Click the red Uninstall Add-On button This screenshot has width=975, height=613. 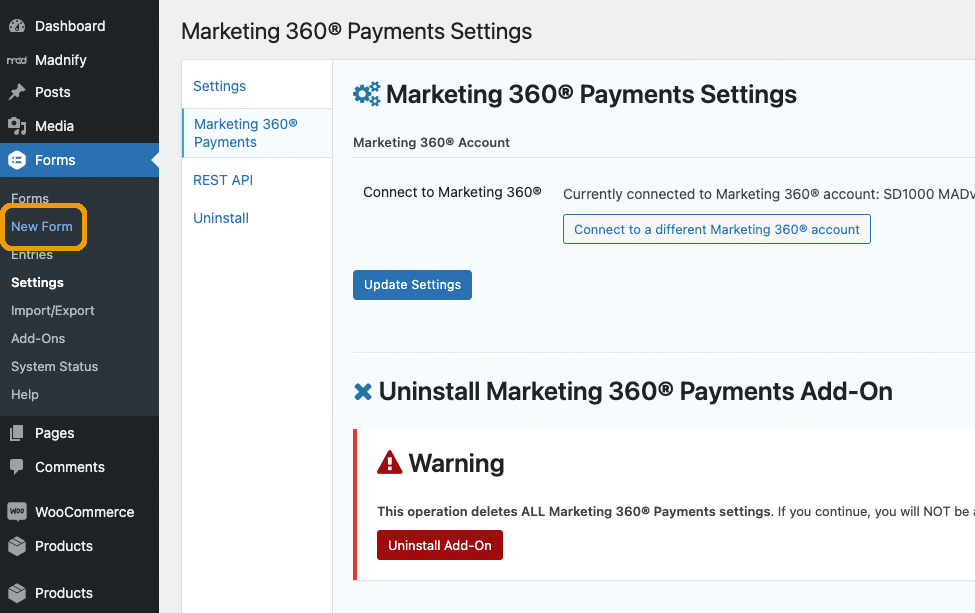click(440, 545)
